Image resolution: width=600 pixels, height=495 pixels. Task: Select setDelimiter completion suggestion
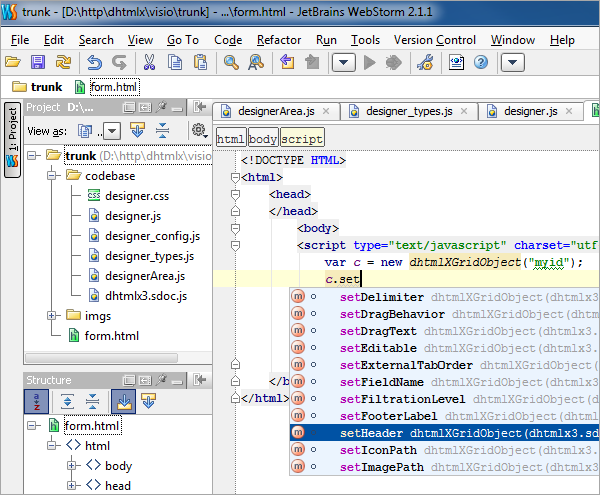(x=445, y=297)
